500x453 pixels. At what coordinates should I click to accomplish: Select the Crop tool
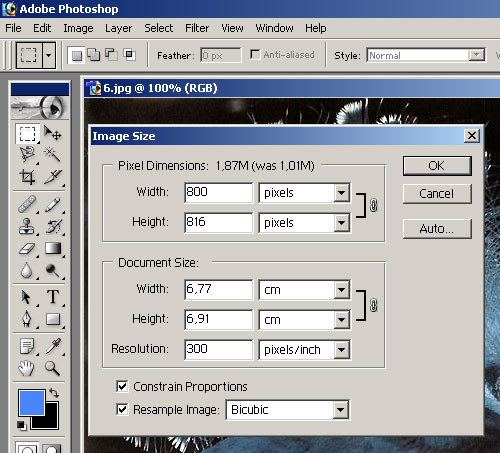coord(27,177)
